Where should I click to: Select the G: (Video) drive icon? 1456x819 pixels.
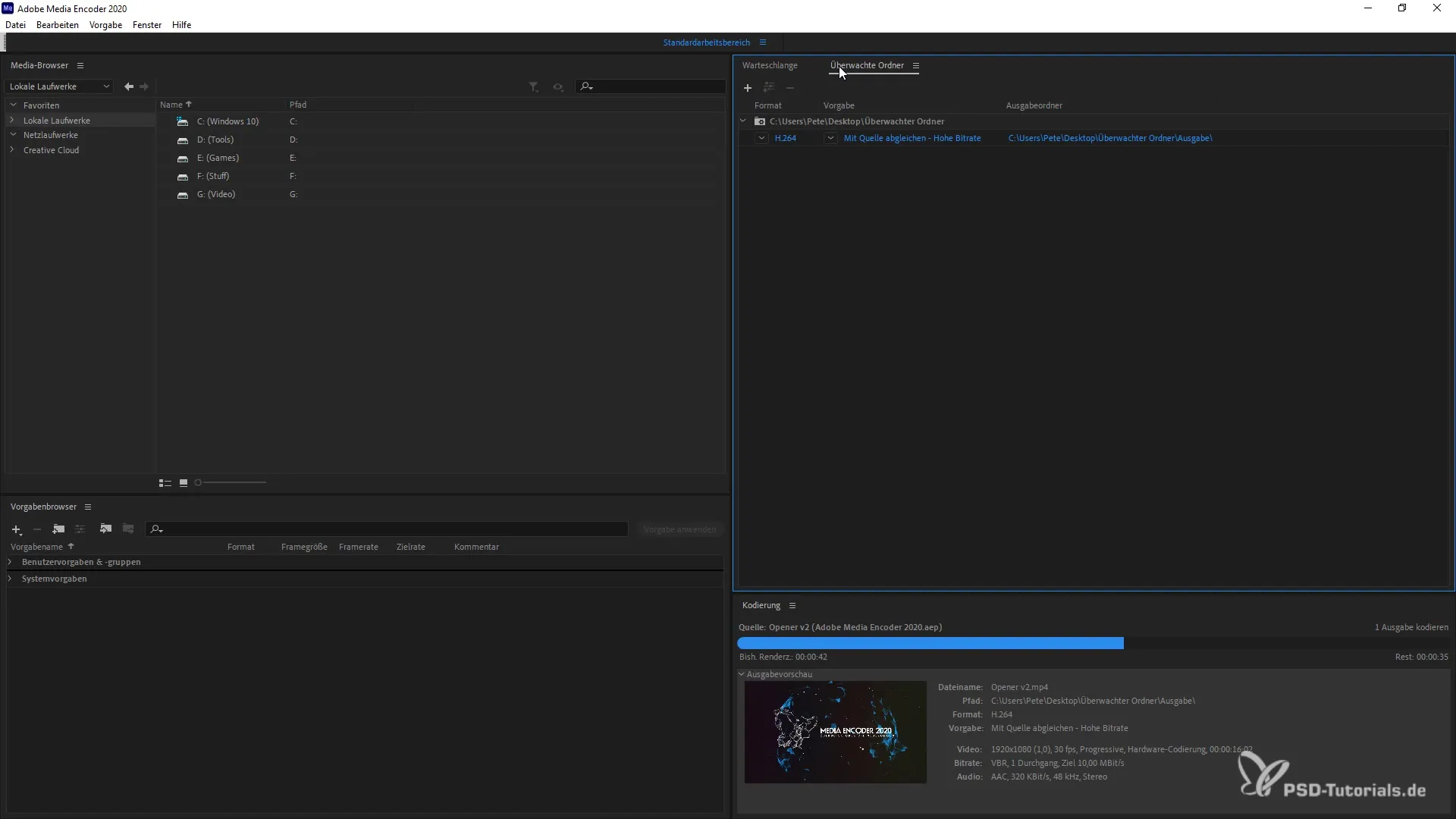point(182,195)
